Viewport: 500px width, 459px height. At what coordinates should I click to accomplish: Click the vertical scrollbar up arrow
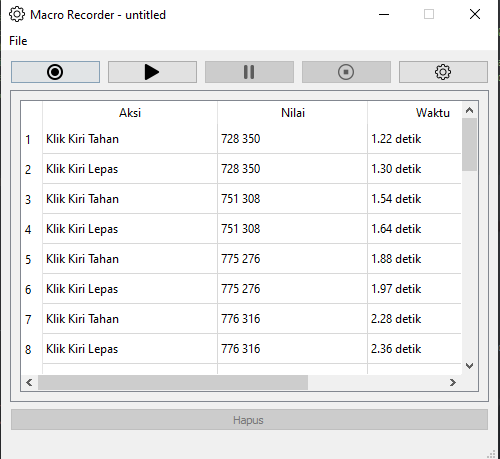coord(470,110)
